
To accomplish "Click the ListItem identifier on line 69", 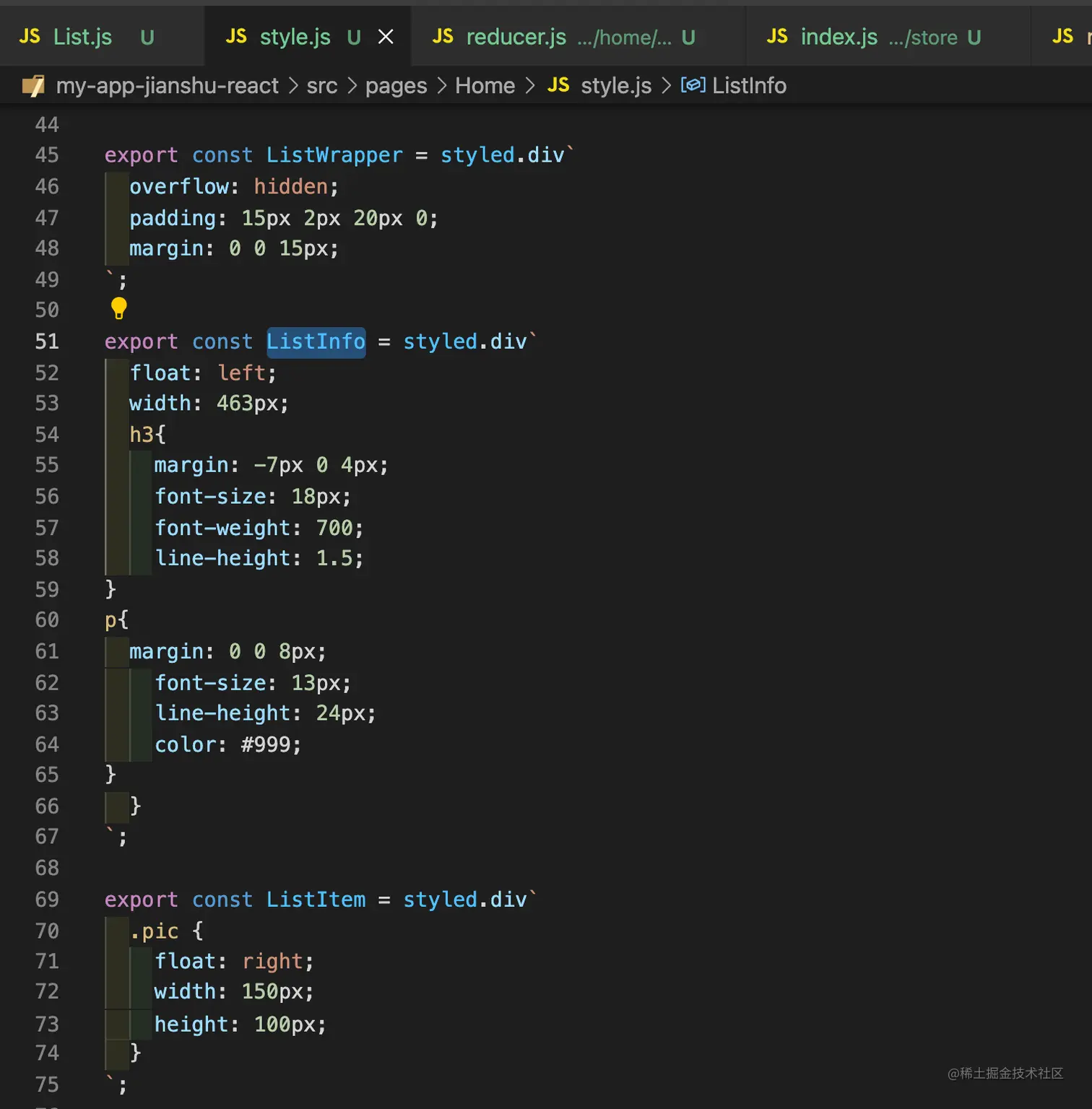I will 316,900.
